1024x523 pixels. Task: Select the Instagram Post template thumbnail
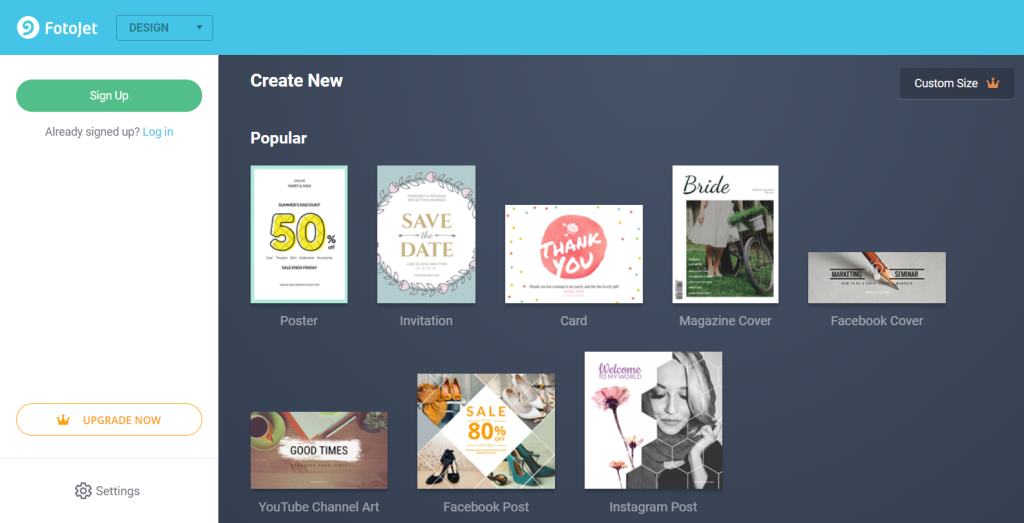pyautogui.click(x=653, y=420)
